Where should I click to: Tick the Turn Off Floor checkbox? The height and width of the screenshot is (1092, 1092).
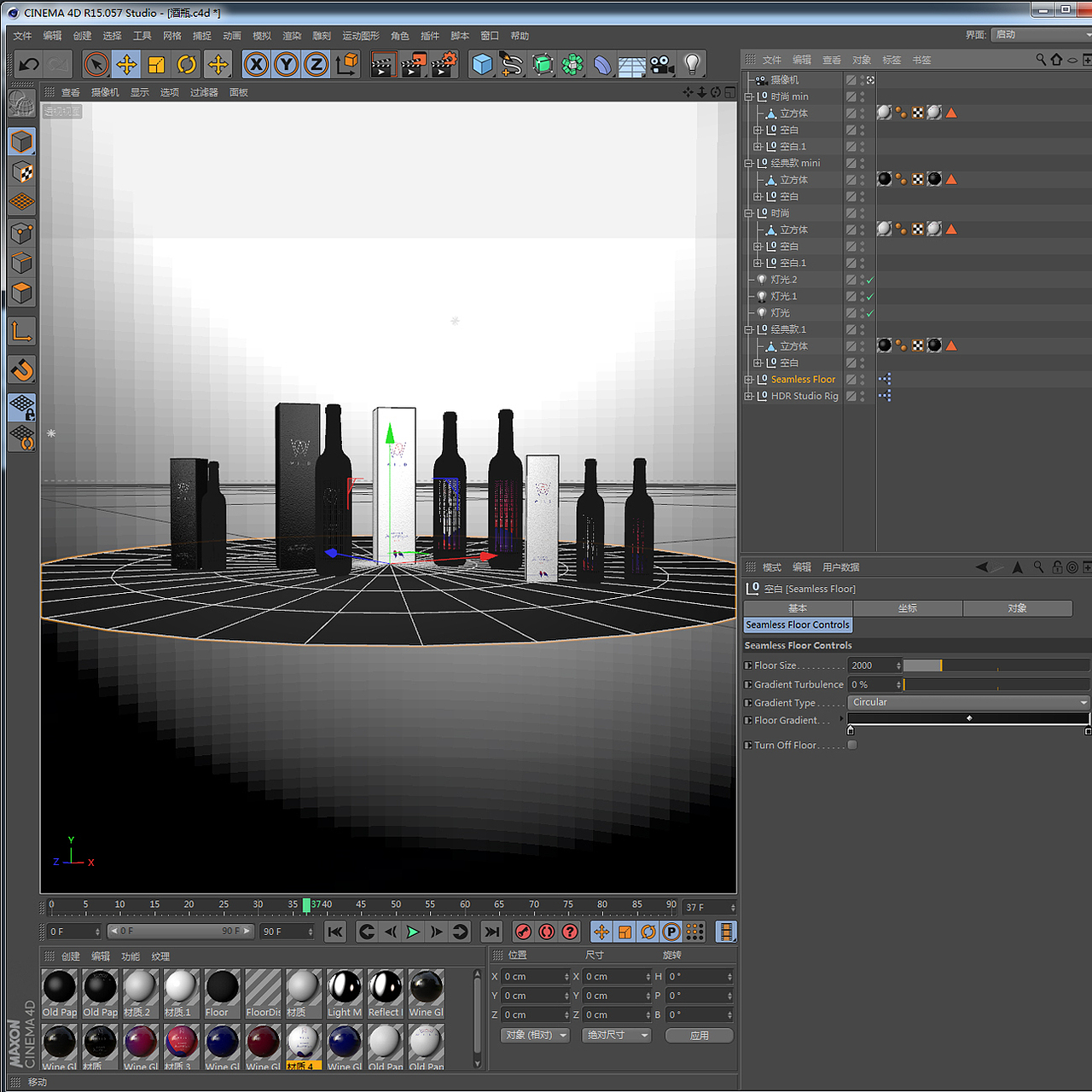(852, 745)
